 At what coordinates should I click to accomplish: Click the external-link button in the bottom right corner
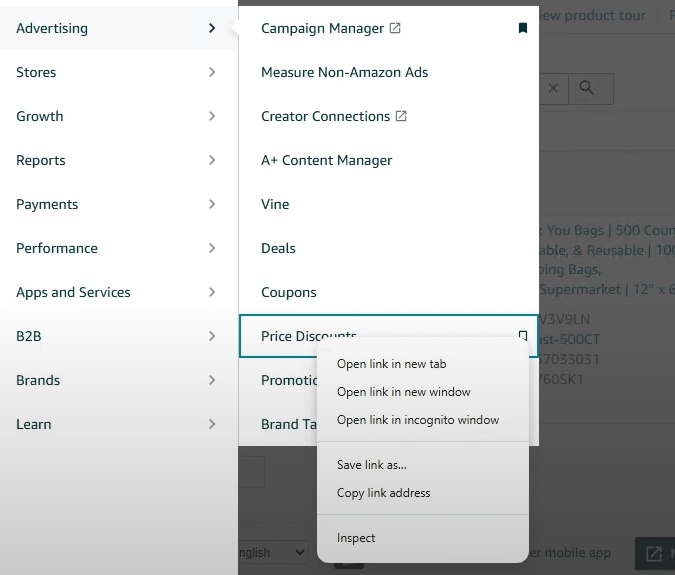point(654,553)
